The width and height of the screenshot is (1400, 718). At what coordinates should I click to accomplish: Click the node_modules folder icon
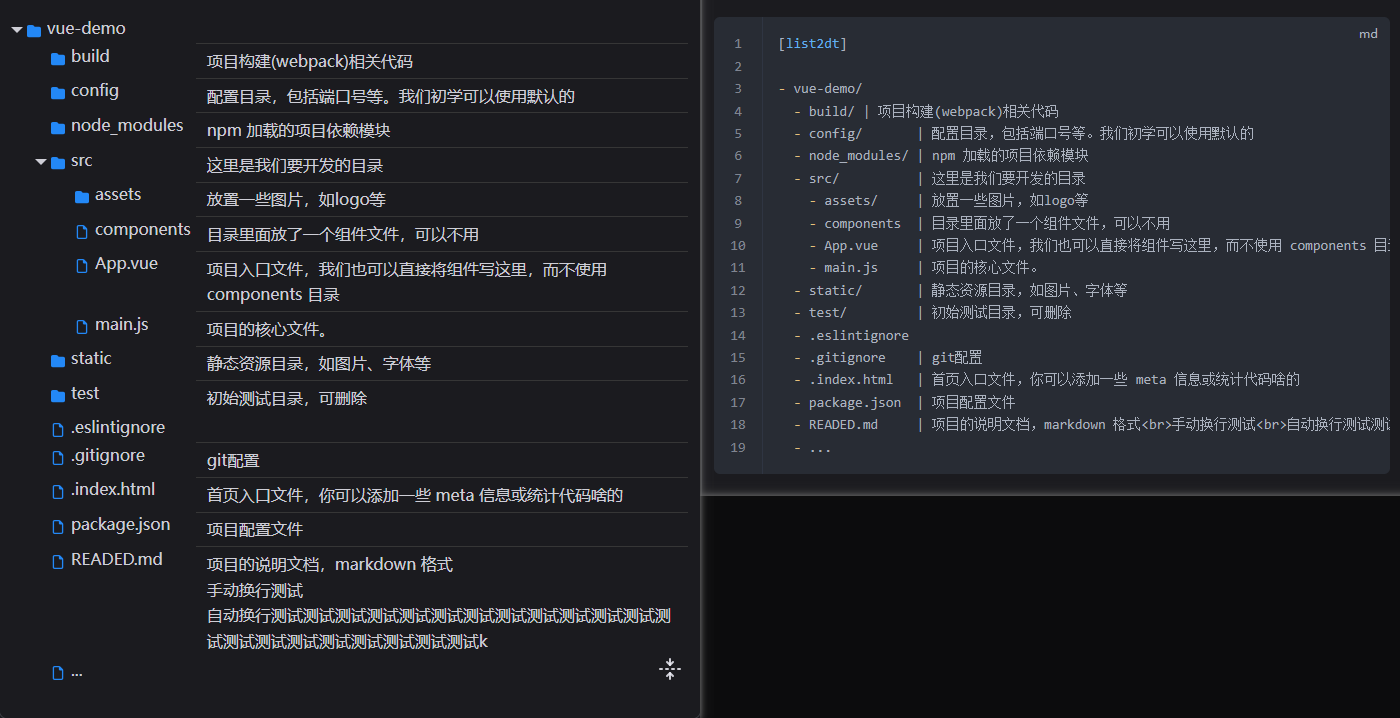coord(58,127)
